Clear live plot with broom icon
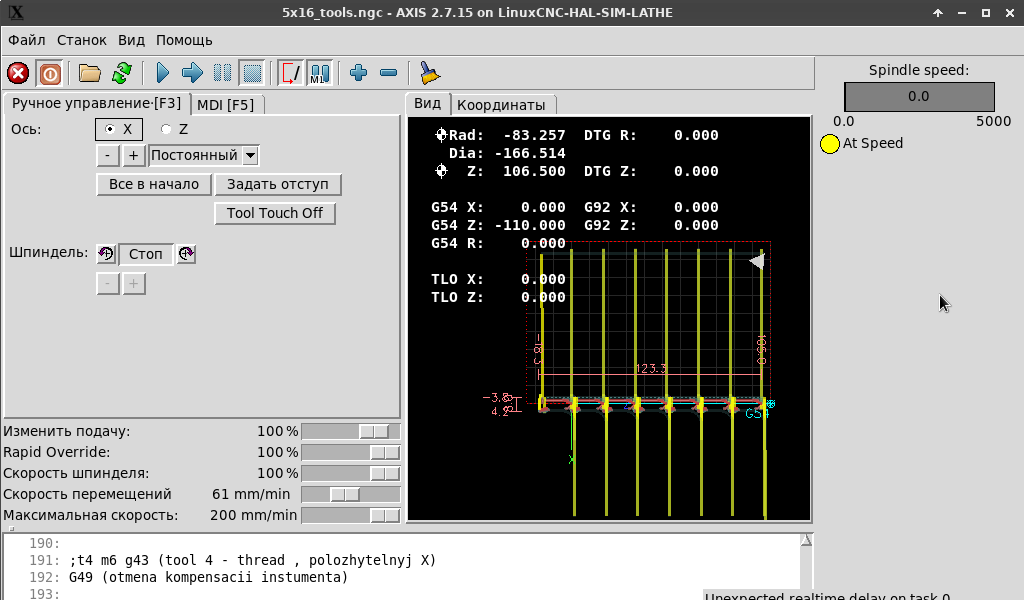The image size is (1024, 600). (x=429, y=73)
